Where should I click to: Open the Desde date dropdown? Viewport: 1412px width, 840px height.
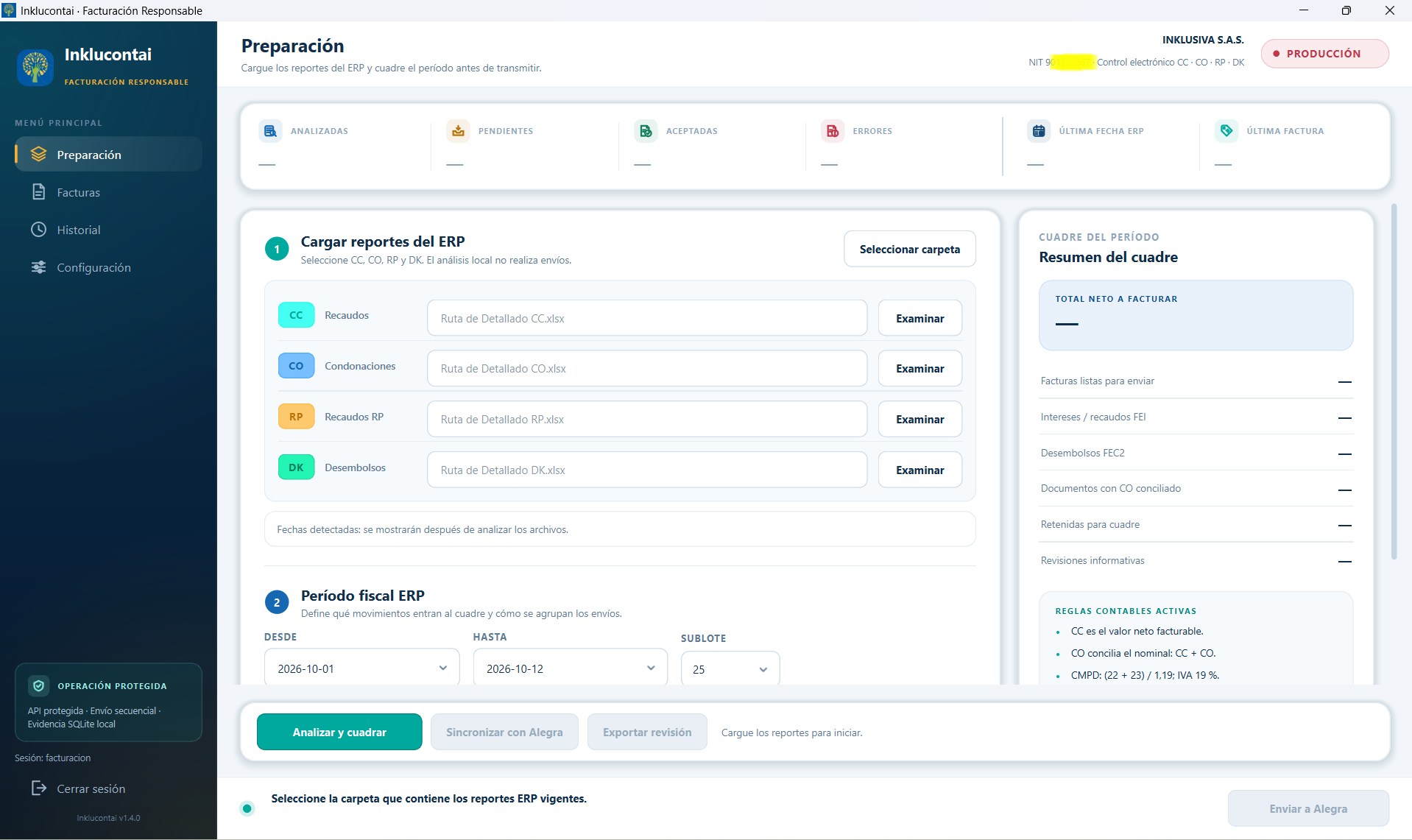point(361,668)
